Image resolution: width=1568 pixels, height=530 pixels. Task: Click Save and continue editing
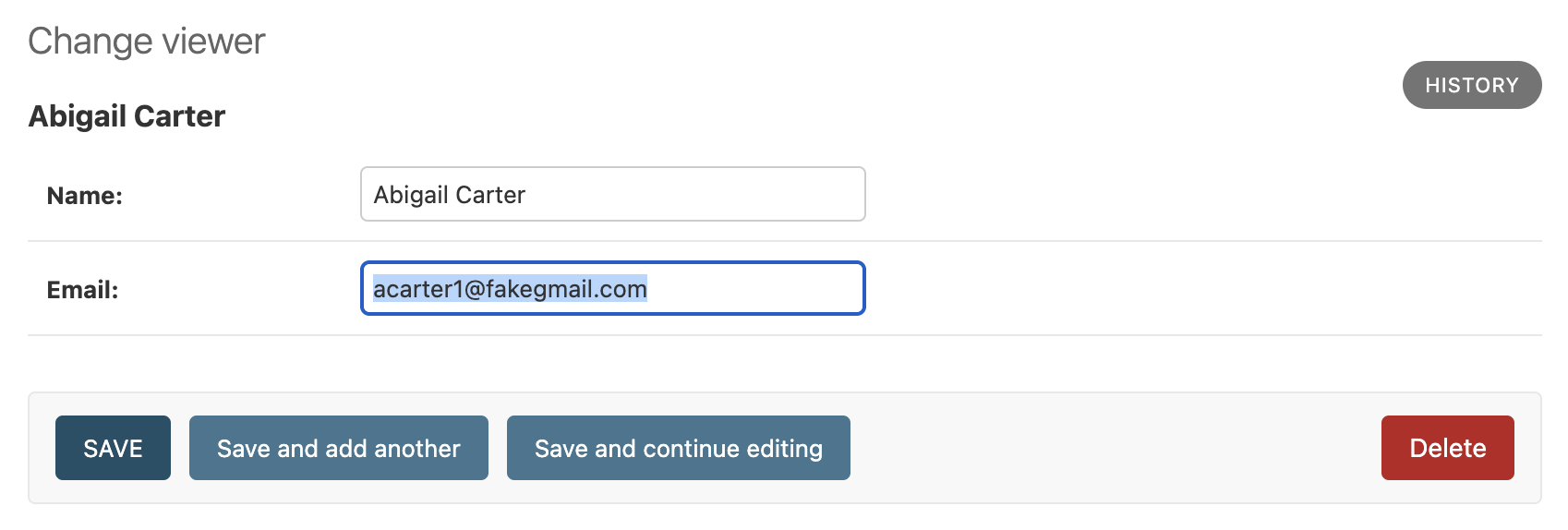click(678, 448)
